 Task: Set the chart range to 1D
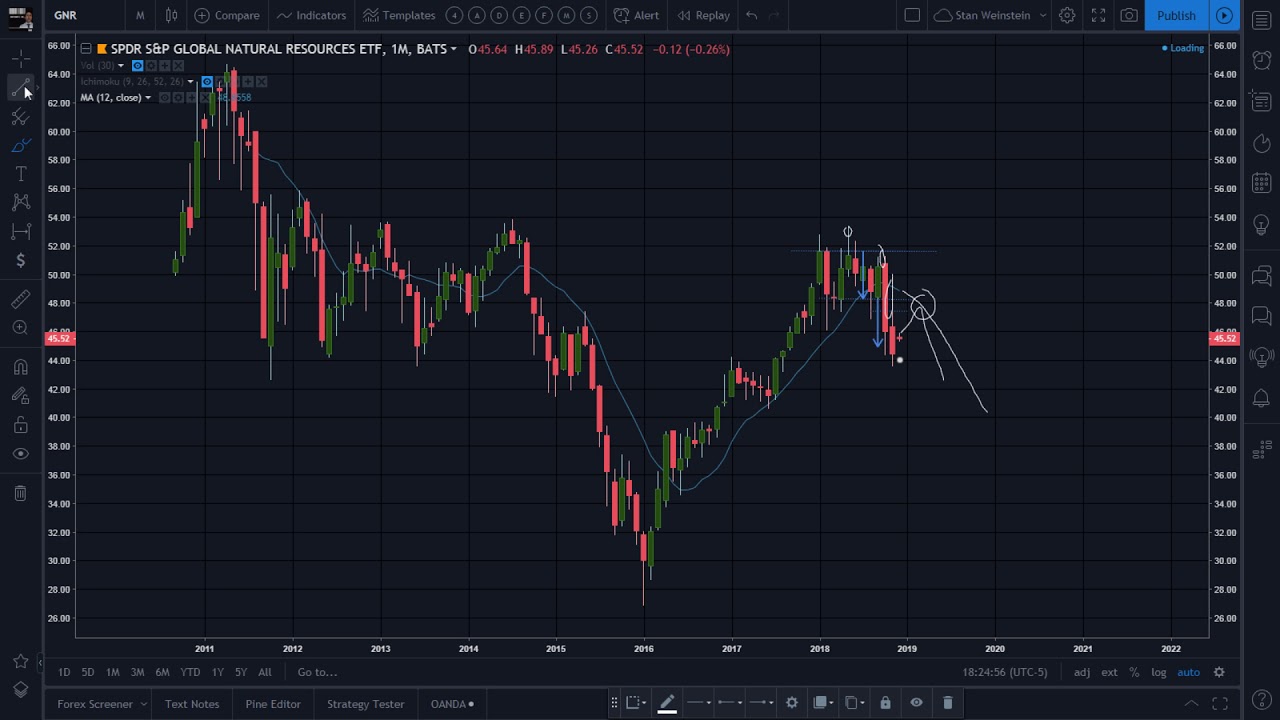click(64, 672)
